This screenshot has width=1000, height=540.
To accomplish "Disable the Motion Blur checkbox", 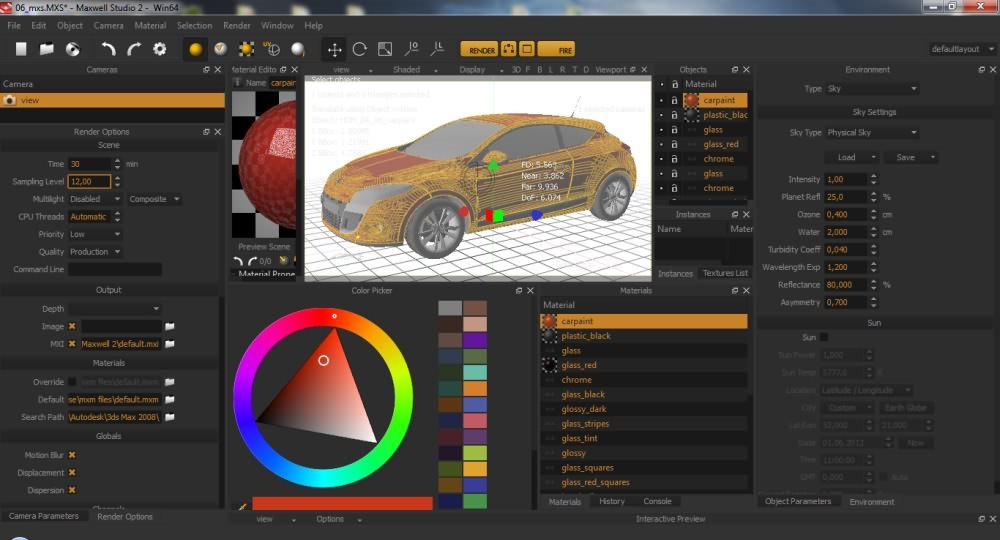I will 72,455.
